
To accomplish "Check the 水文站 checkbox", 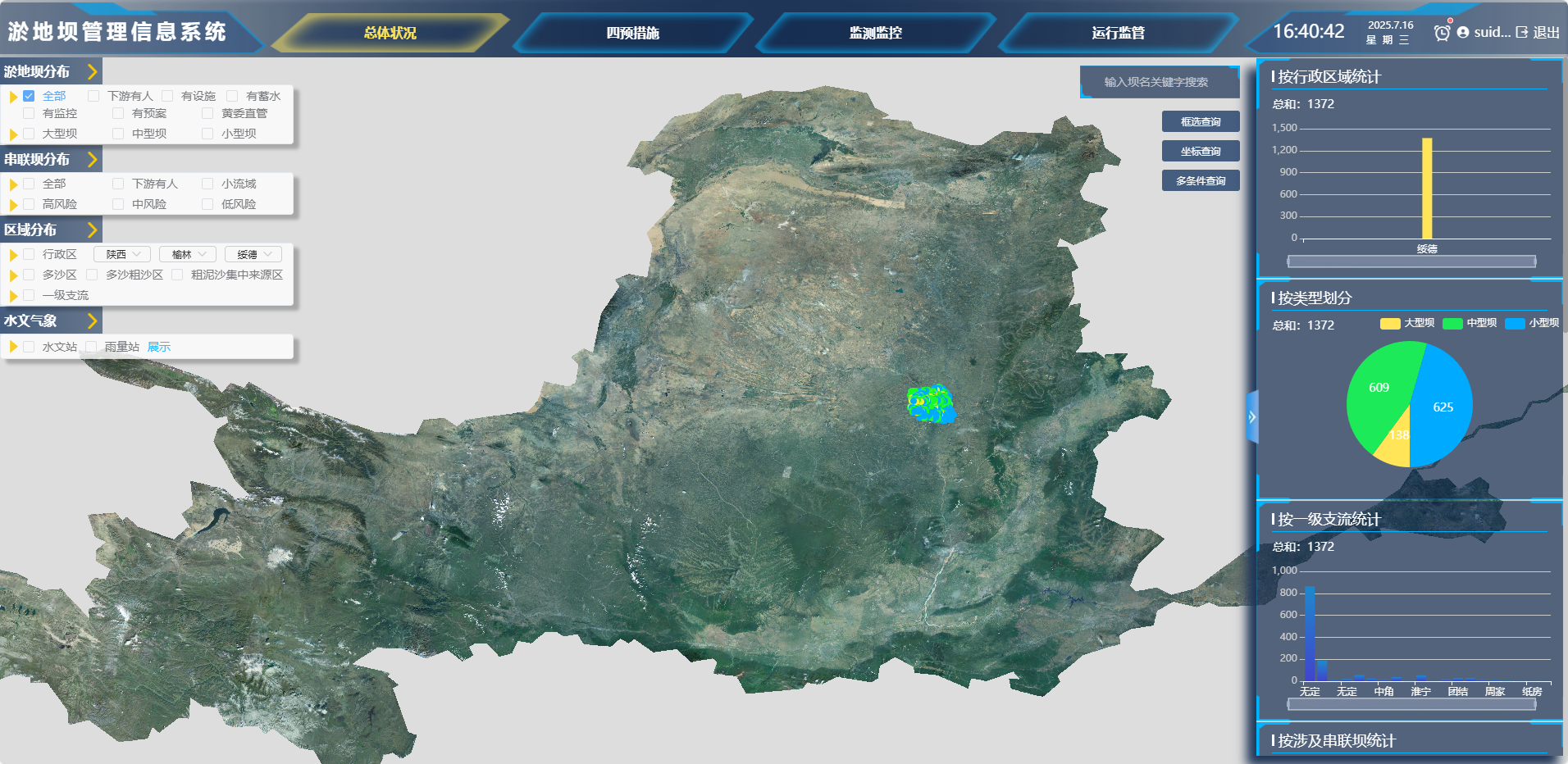I will (29, 347).
